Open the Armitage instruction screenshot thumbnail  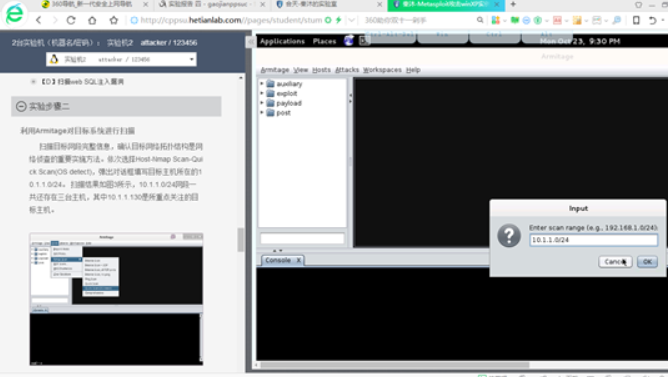(116, 299)
